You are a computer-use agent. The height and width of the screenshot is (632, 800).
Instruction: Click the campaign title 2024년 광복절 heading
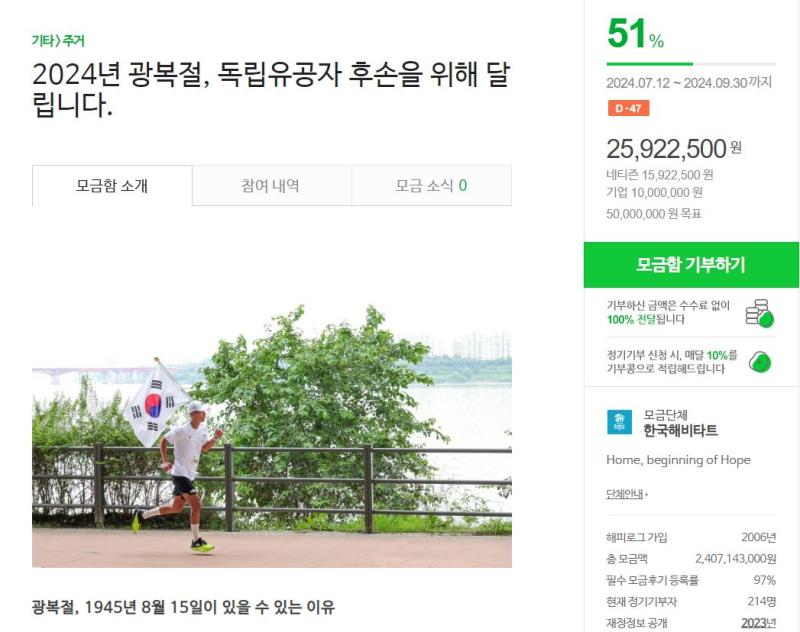pos(271,89)
